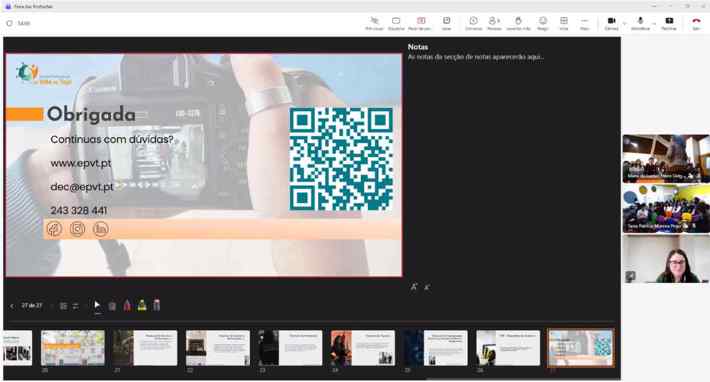Screen dimensions: 710x382
Task: Click the Facebook icon on slide
Action: [54, 229]
